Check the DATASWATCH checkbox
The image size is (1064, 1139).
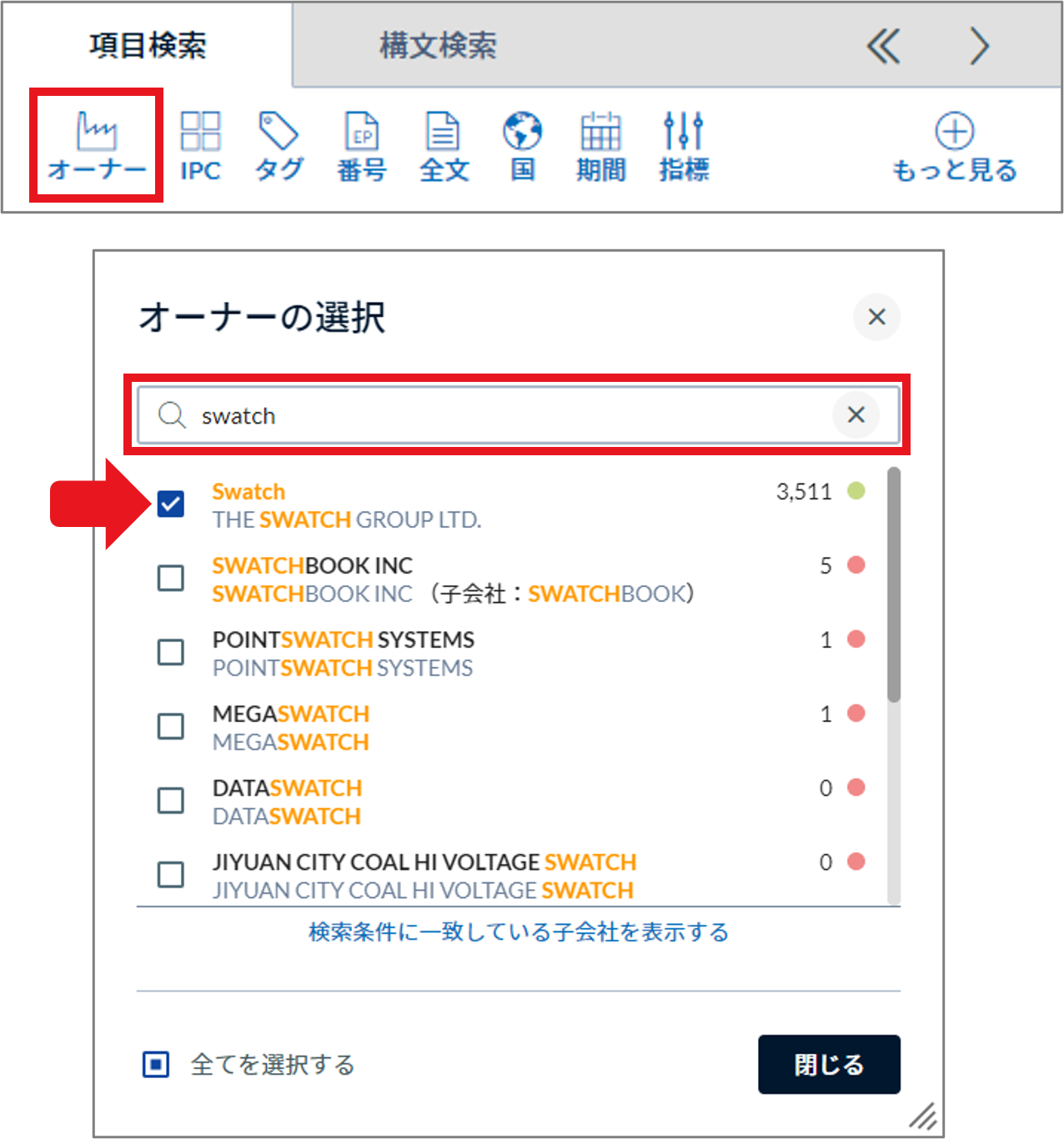point(171,800)
